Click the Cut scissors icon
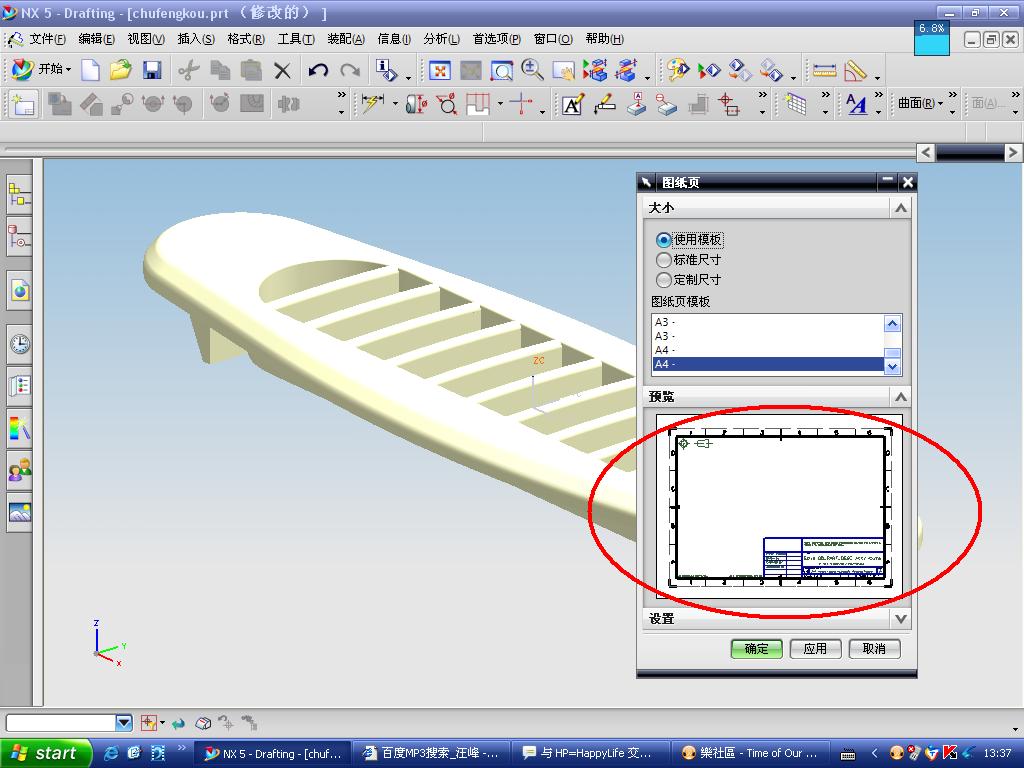Viewport: 1024px width, 768px height. coord(188,70)
